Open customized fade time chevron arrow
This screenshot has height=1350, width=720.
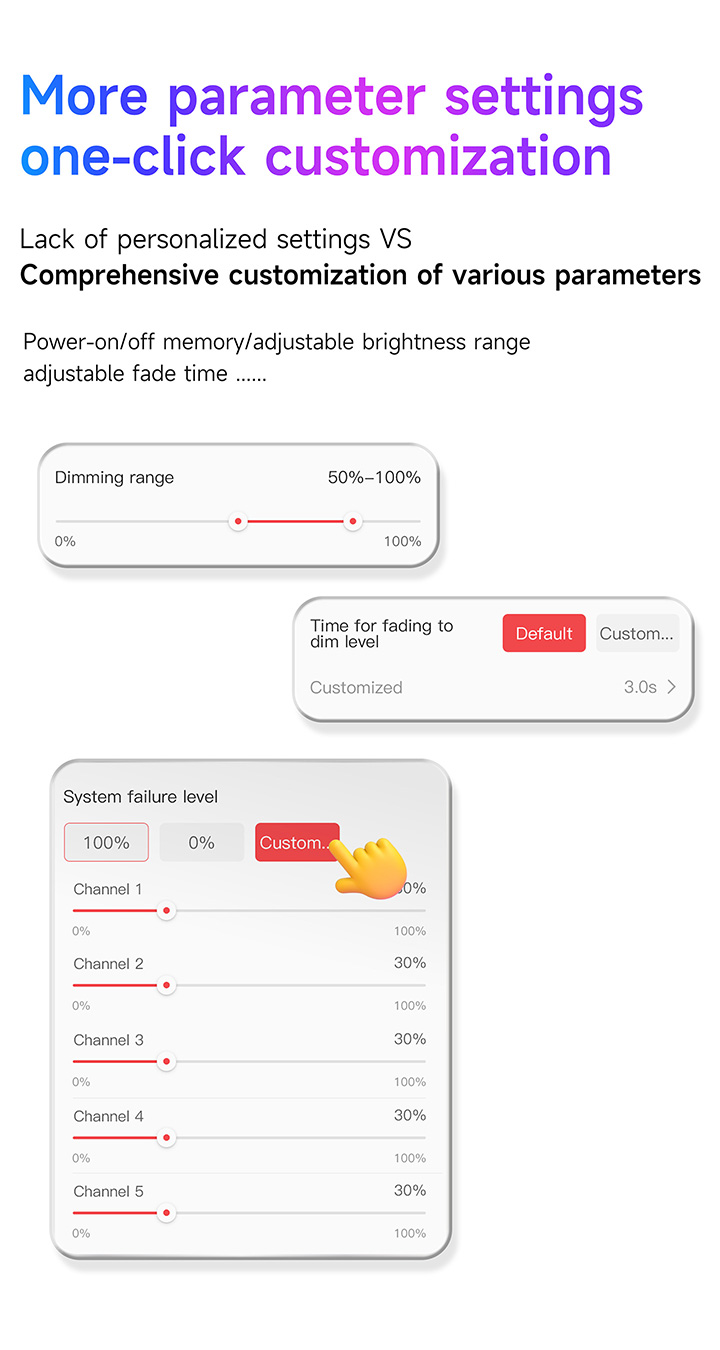(x=672, y=687)
